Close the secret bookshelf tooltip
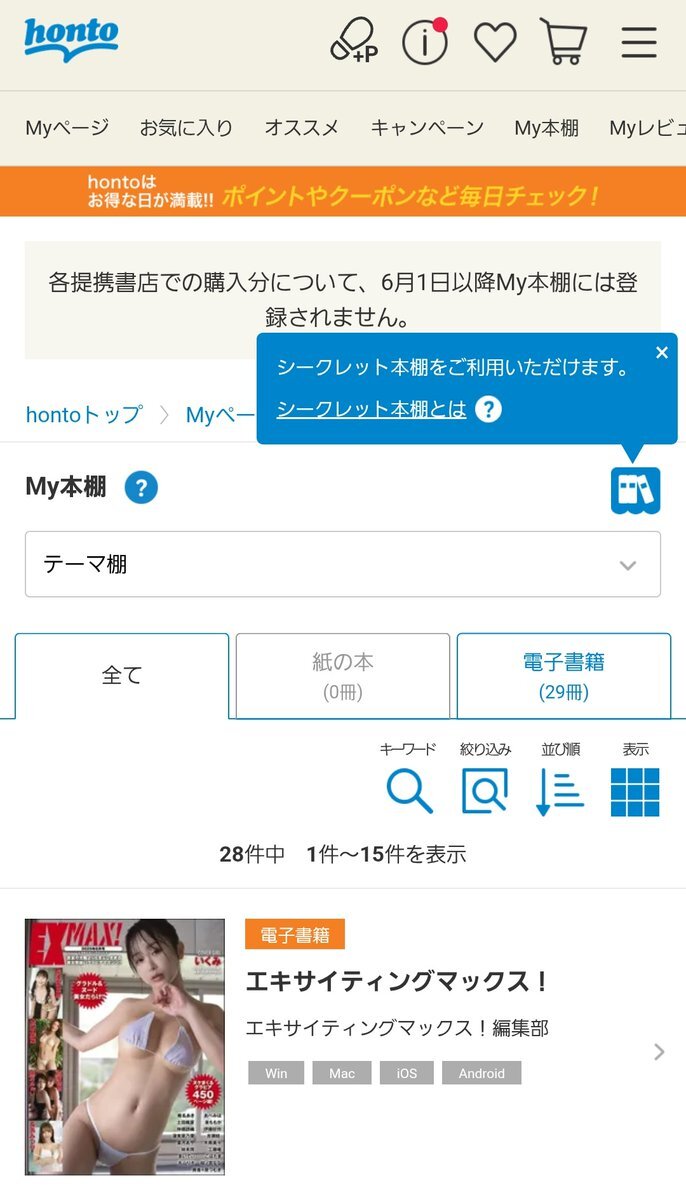Image resolution: width=686 pixels, height=1200 pixels. pyautogui.click(x=661, y=352)
